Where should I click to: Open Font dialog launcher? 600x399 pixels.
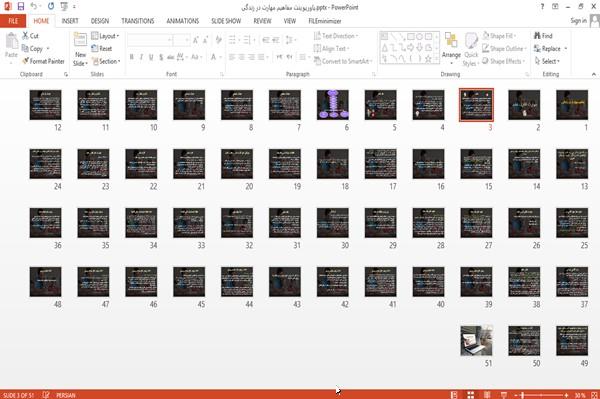[x=222, y=74]
